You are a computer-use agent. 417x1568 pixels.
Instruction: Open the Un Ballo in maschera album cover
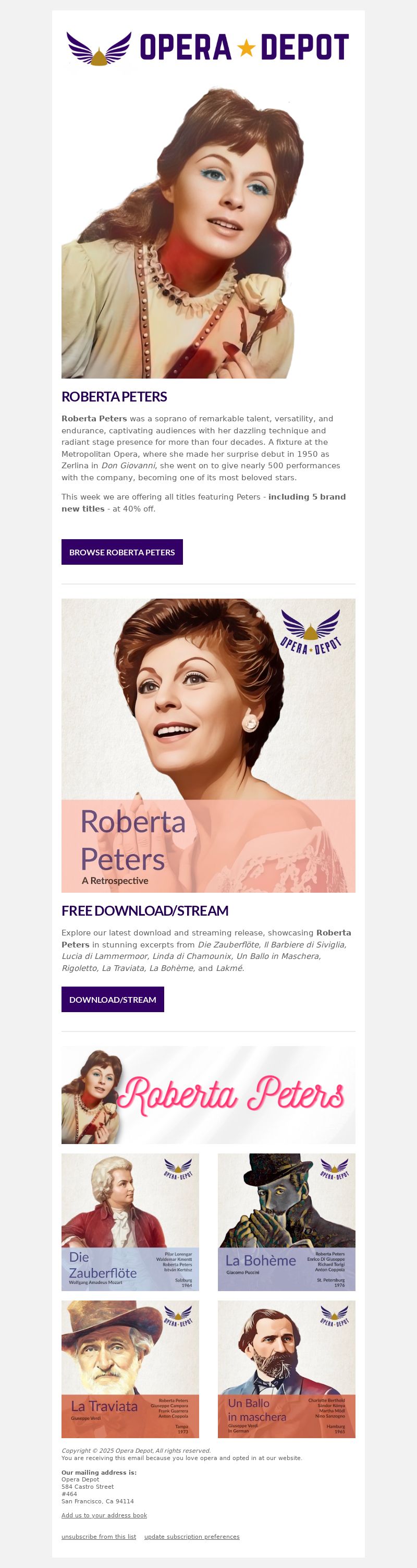(x=287, y=1369)
